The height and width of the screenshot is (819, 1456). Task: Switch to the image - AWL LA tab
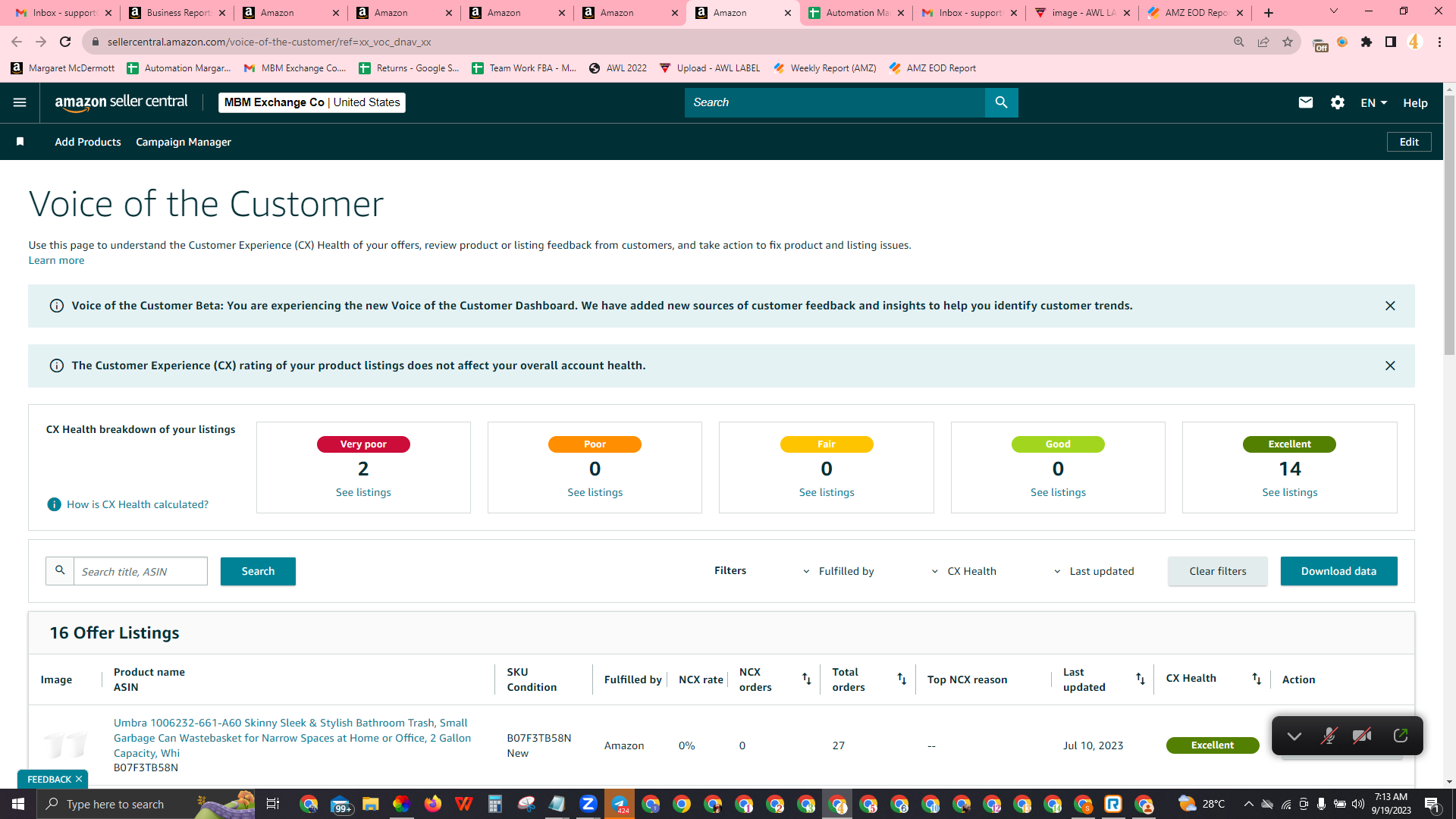(x=1082, y=13)
